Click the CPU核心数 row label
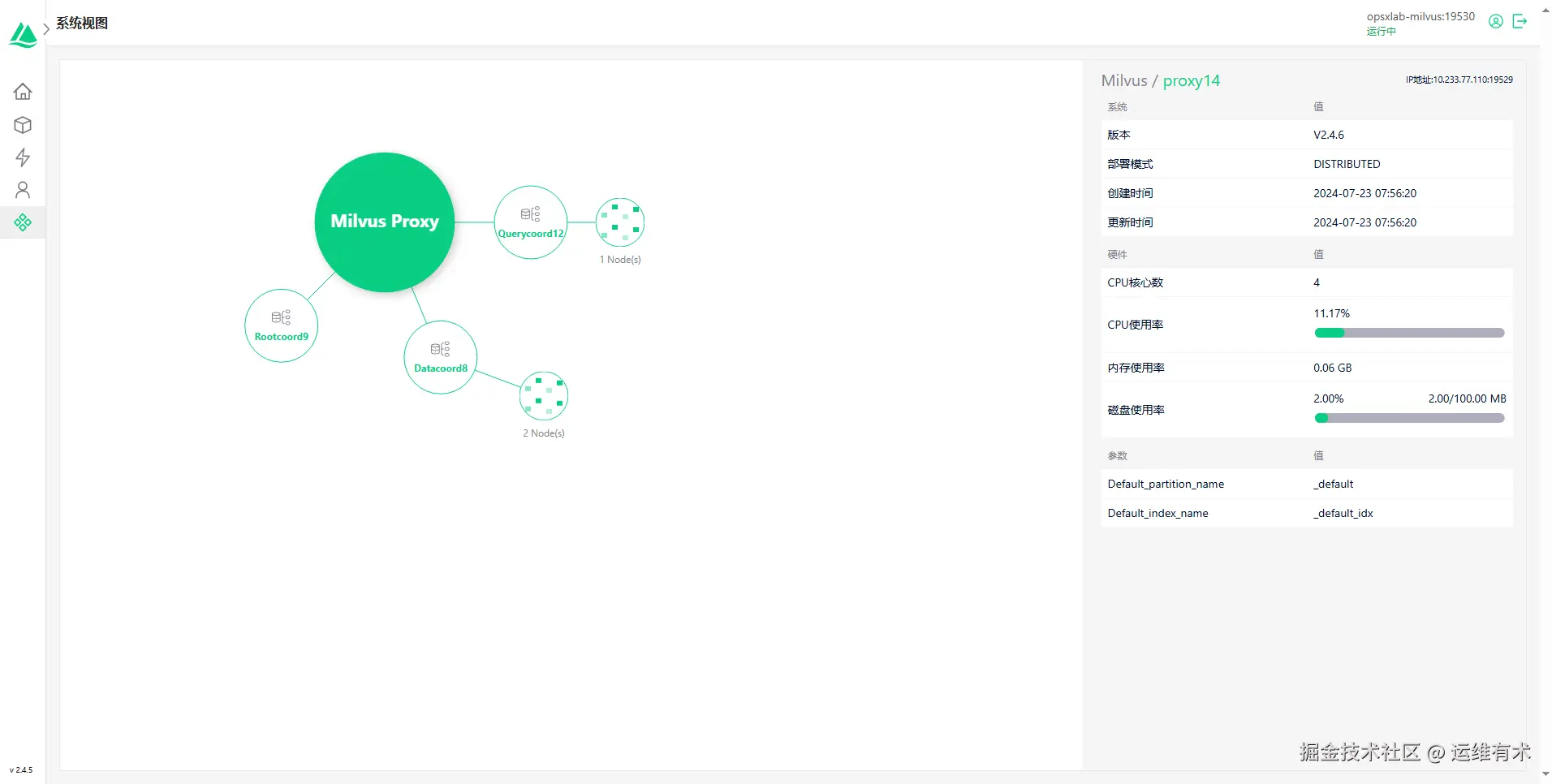1552x784 pixels. (1136, 282)
